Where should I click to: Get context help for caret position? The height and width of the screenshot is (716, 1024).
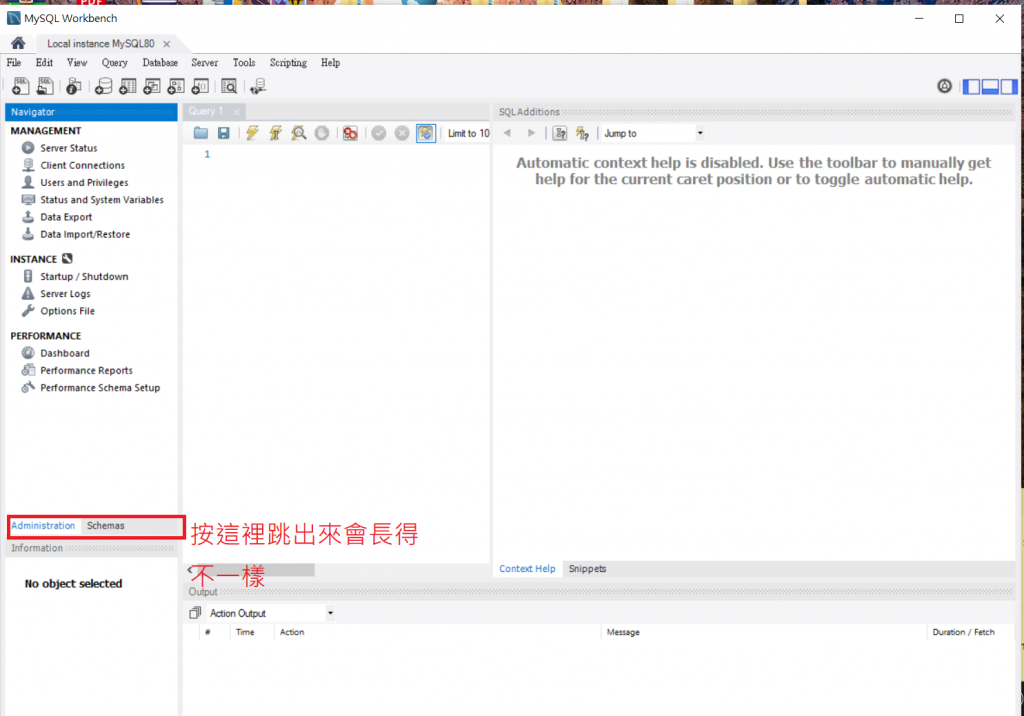560,133
